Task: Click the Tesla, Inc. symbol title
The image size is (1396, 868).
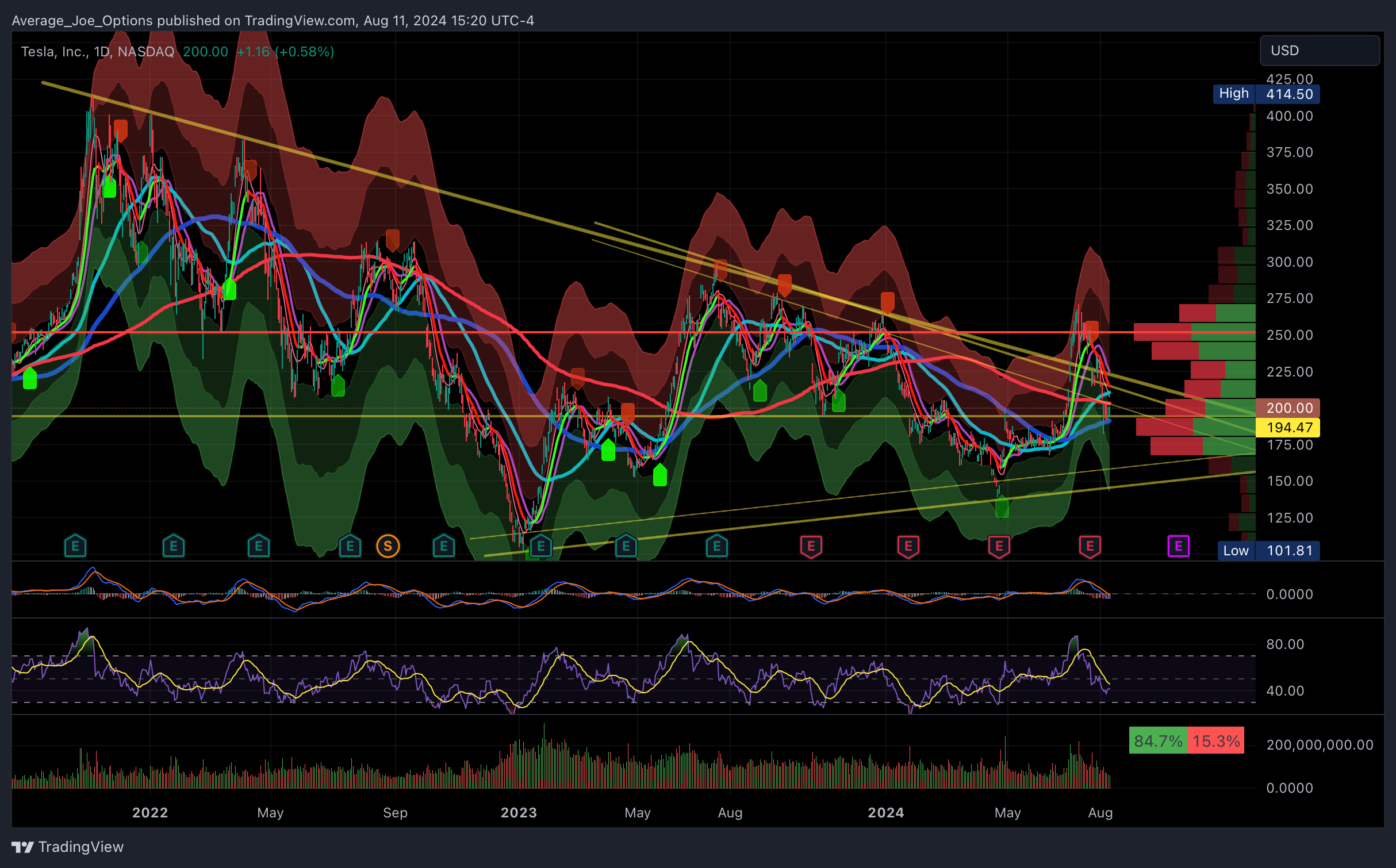Action: (x=54, y=52)
